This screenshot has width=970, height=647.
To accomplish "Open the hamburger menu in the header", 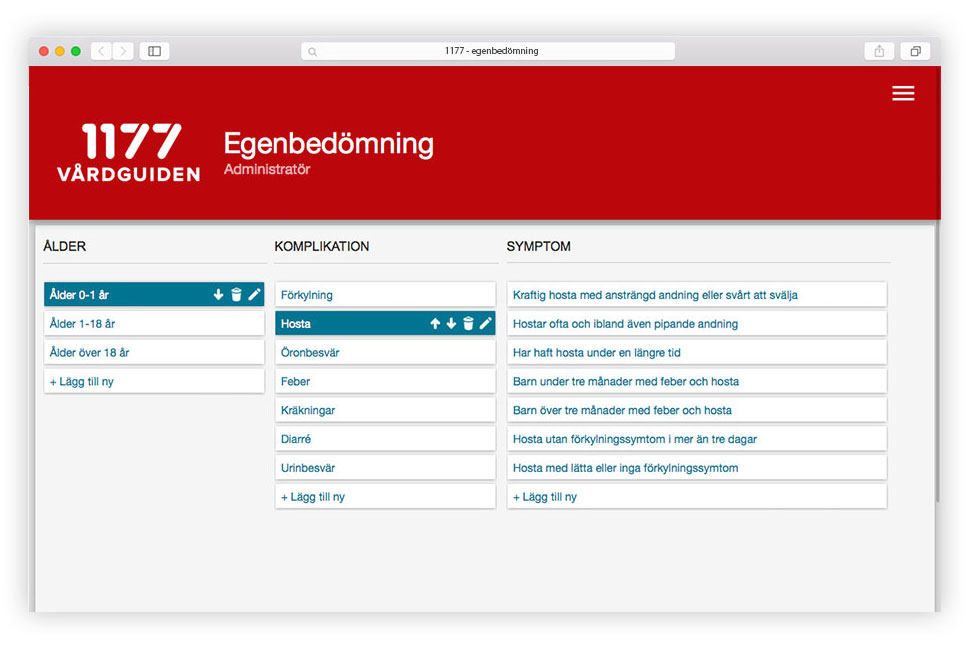I will coord(903,93).
